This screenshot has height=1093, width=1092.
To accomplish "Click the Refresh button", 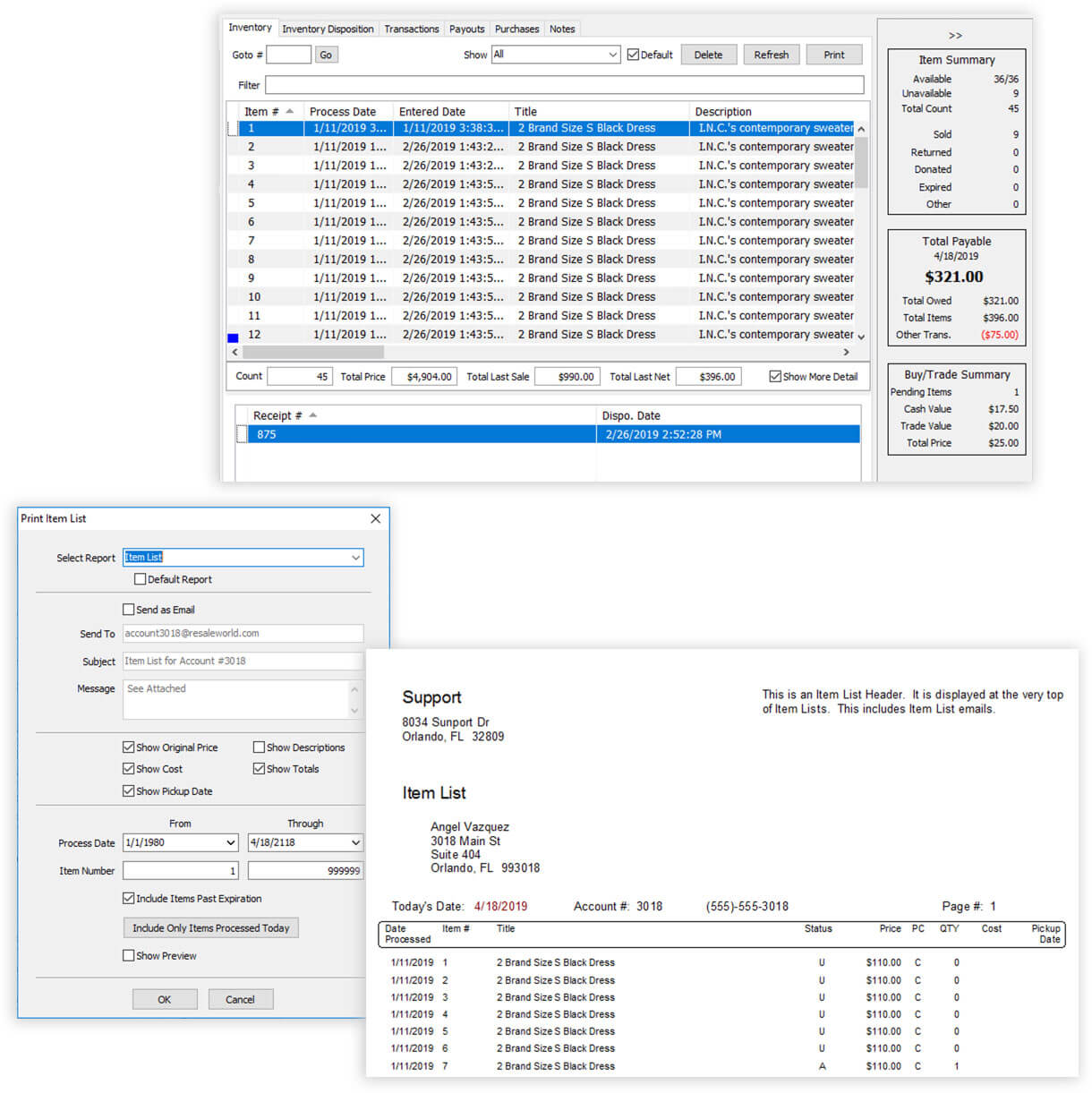I will pos(772,55).
